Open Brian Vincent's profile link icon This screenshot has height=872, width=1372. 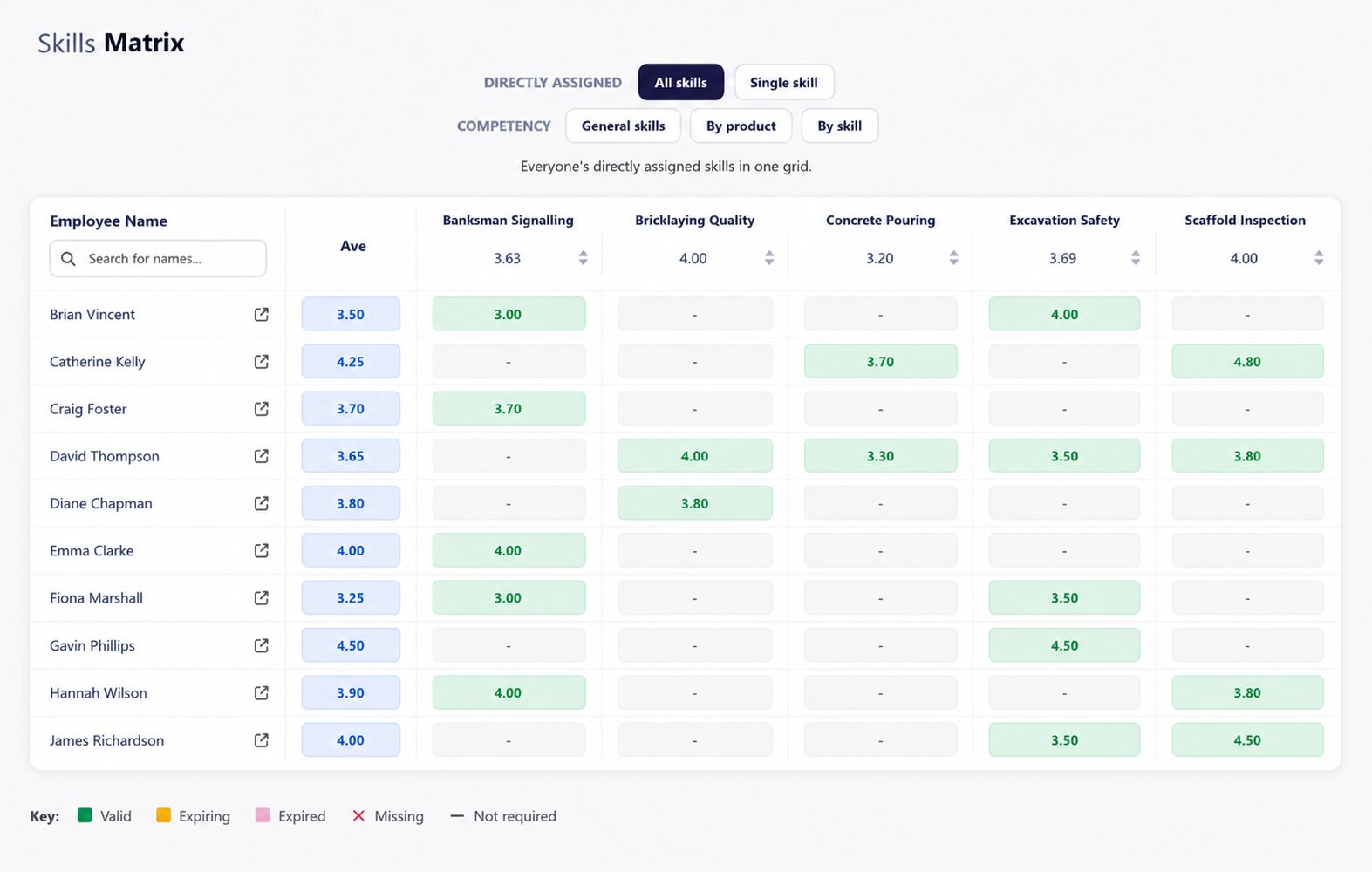261,315
